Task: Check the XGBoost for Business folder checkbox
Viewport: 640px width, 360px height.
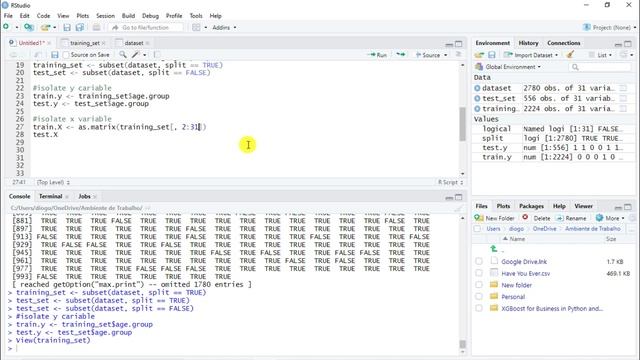Action: point(479,309)
